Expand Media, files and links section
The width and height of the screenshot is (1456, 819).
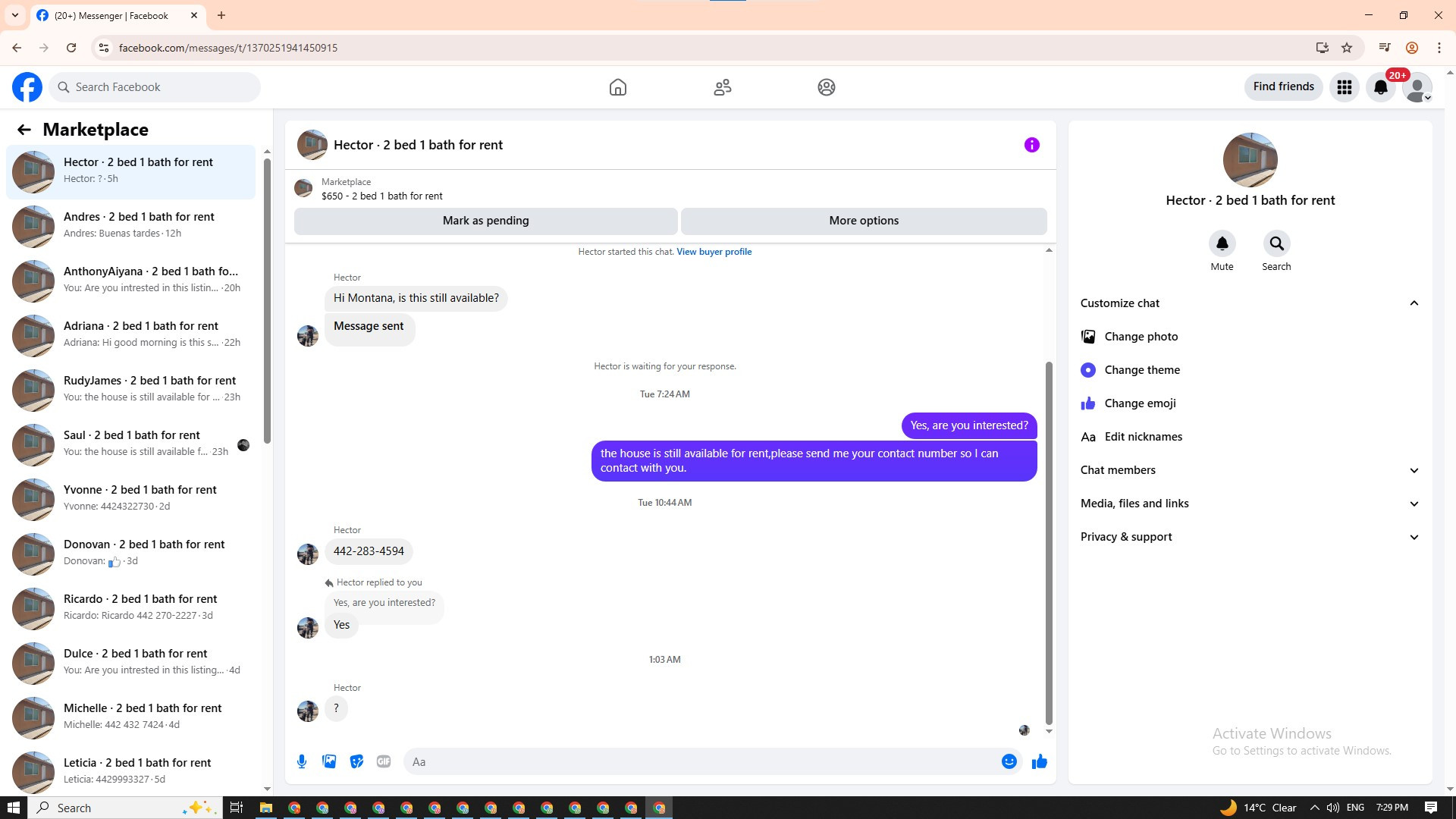click(x=1414, y=504)
